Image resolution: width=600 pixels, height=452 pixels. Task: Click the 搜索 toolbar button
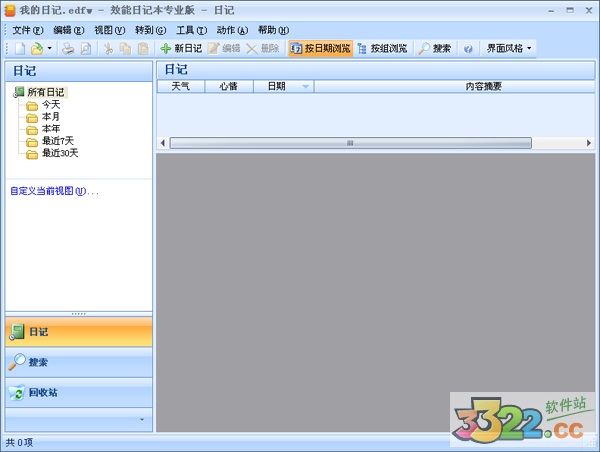tap(434, 49)
